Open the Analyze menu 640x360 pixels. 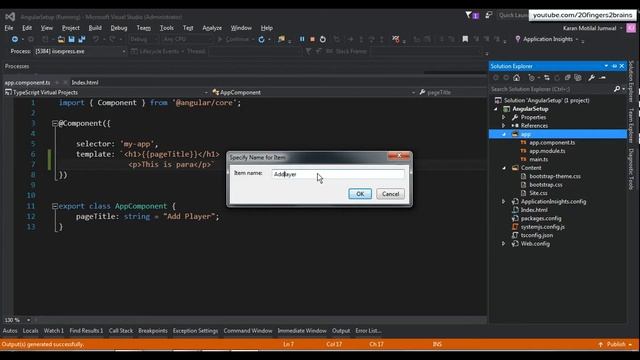212,28
